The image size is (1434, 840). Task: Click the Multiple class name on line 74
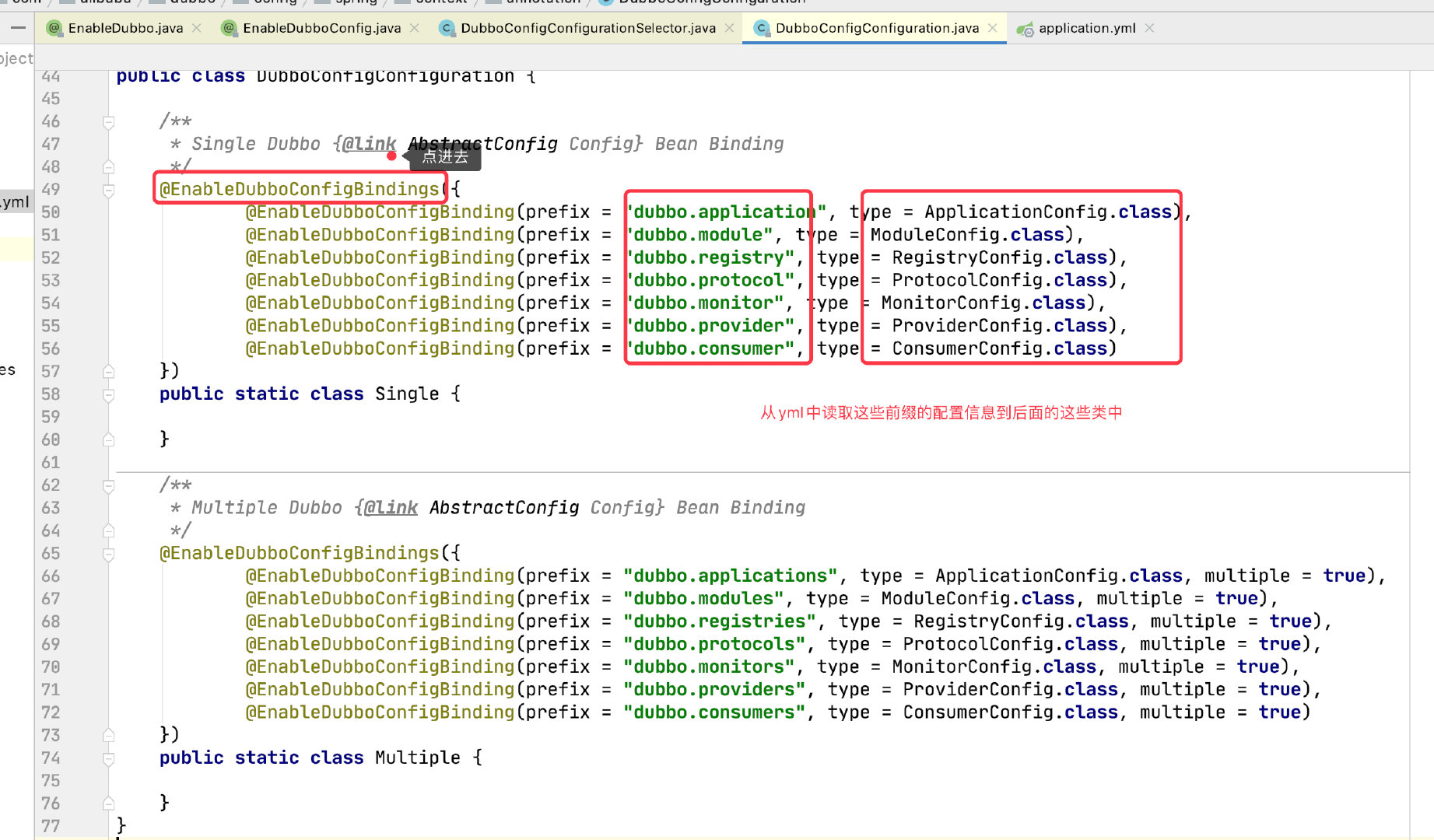coord(418,758)
